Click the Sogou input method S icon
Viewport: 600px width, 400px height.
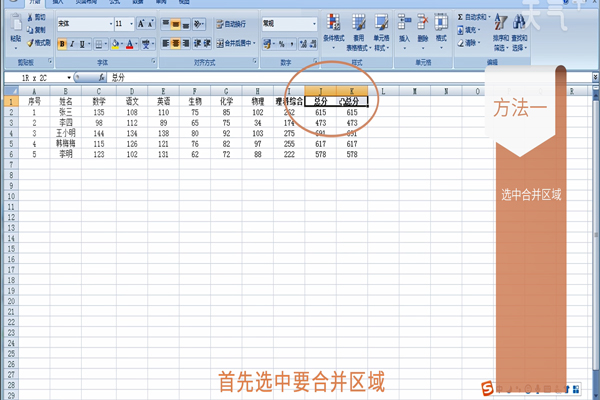487,389
